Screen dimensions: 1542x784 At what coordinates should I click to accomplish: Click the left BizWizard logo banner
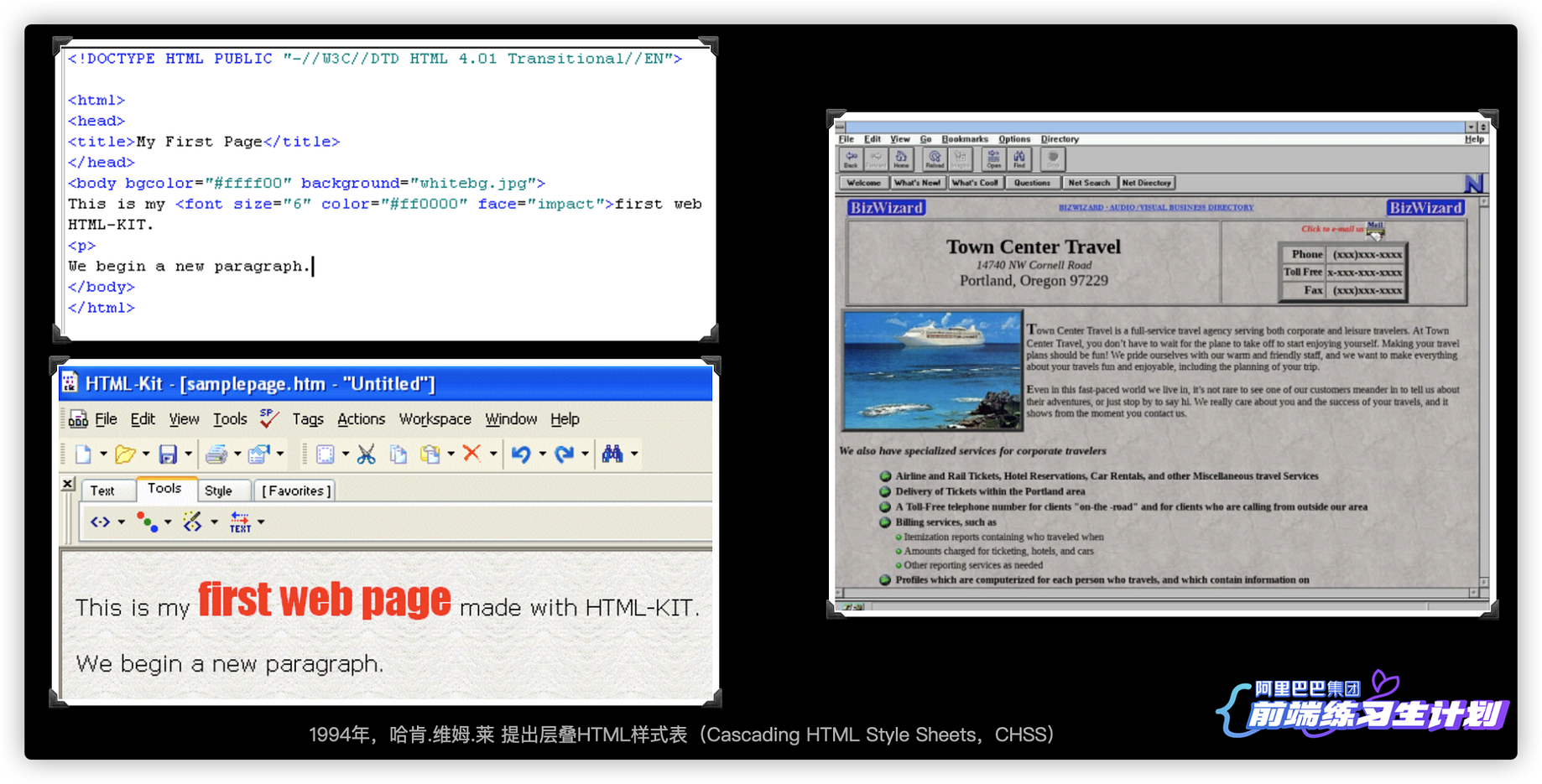point(886,208)
